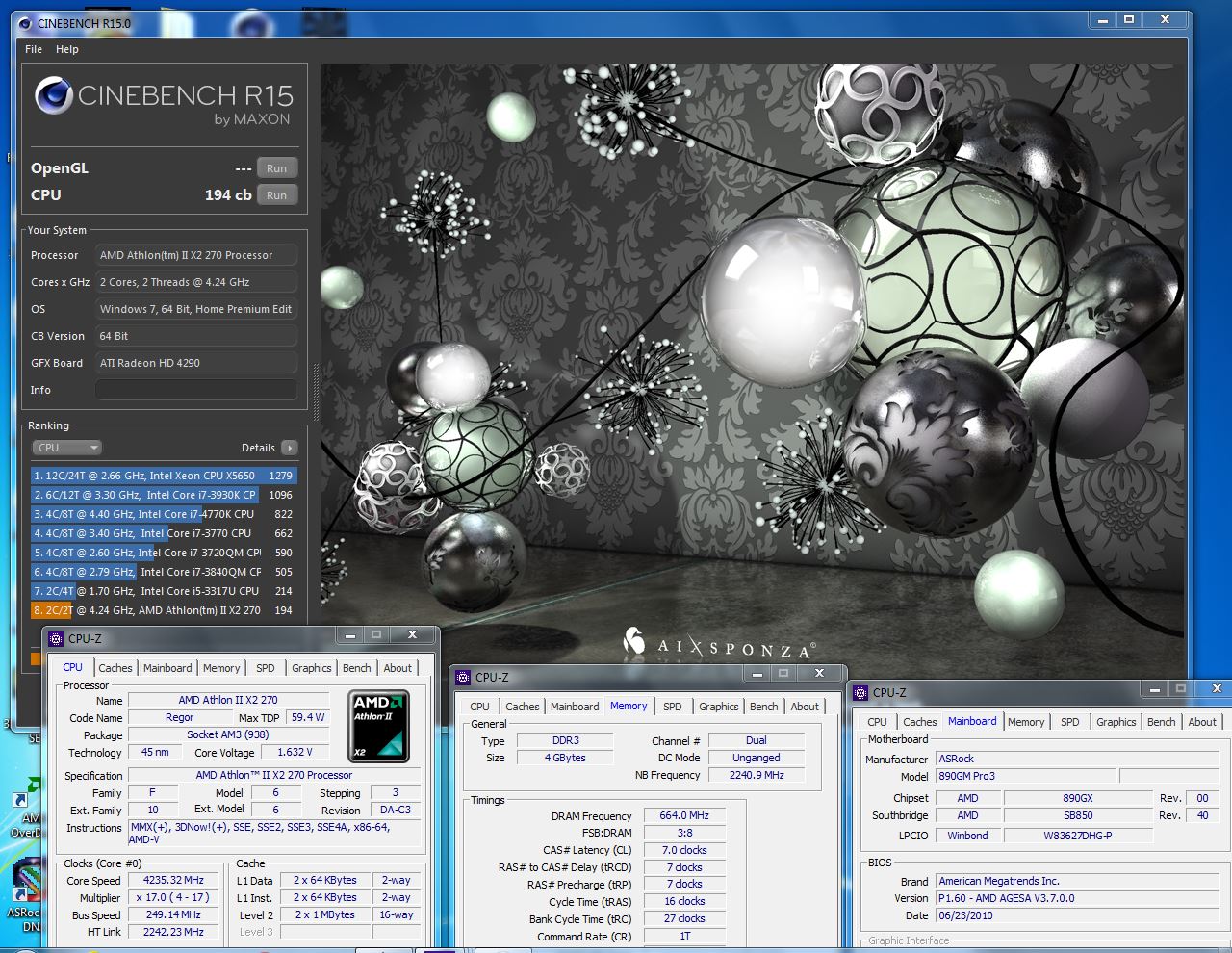Select Graphics tab in processor CPU-Z window
Screen dimensions: 1232x953
pos(312,668)
